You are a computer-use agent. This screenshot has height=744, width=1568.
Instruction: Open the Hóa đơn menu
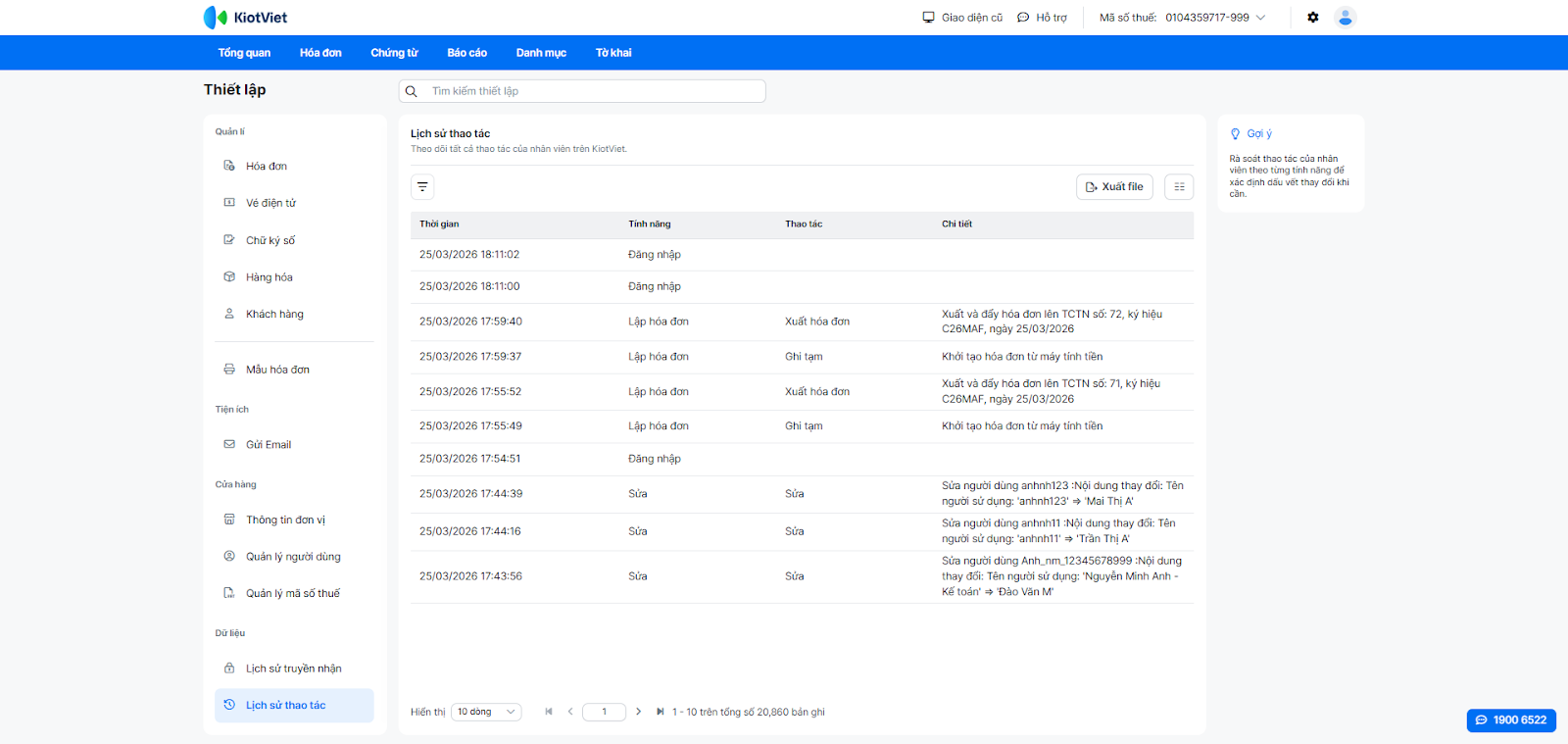click(x=320, y=53)
